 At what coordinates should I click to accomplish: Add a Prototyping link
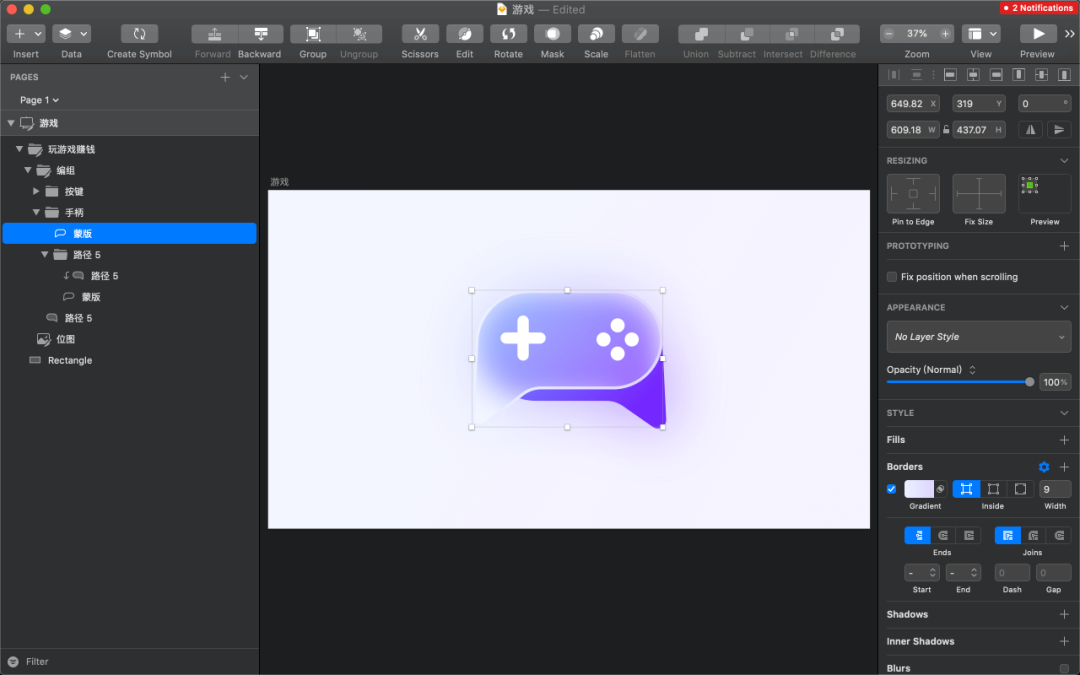point(1064,246)
